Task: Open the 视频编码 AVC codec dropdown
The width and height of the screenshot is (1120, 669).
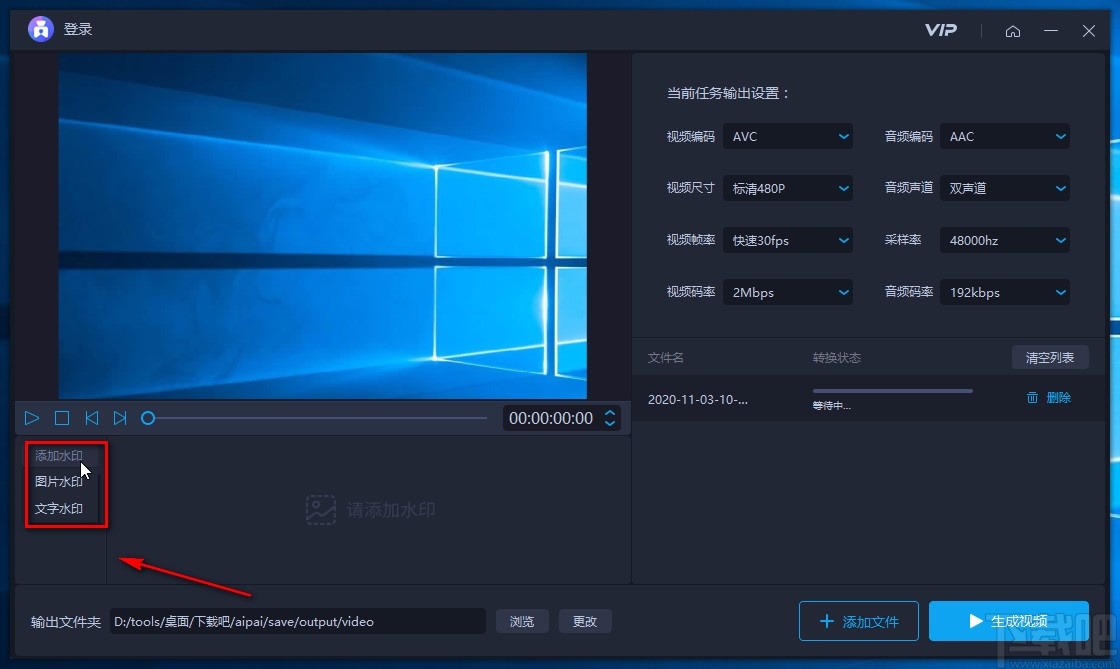Action: point(788,136)
